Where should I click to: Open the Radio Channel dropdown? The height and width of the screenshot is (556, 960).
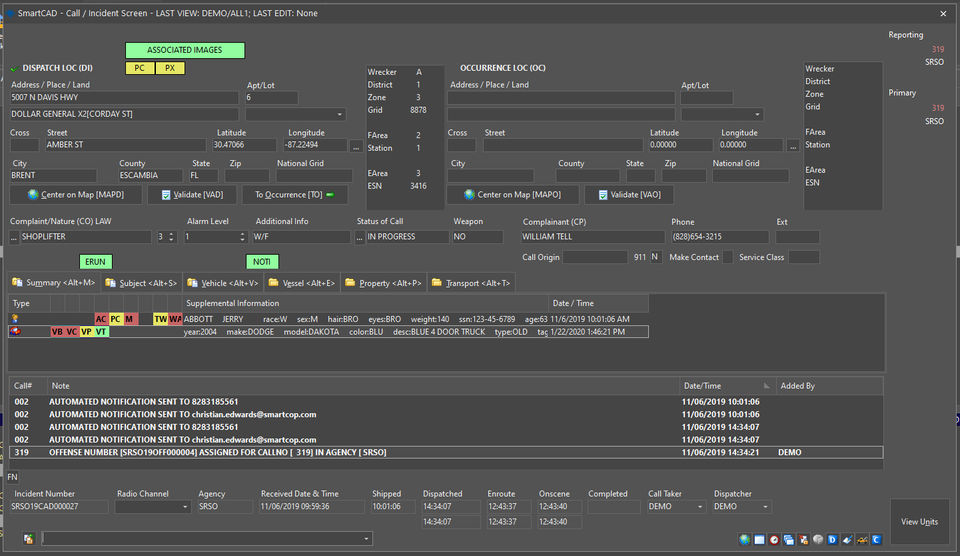pos(185,507)
